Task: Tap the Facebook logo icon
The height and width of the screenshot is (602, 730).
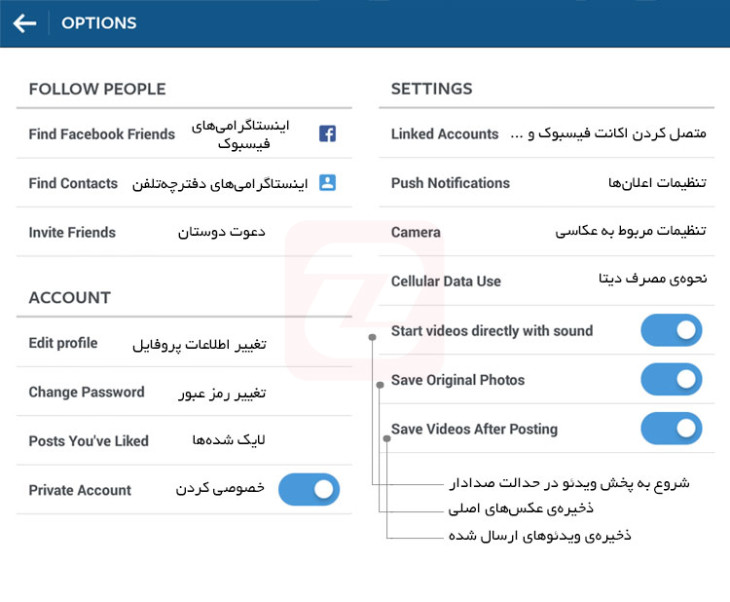Action: click(327, 134)
